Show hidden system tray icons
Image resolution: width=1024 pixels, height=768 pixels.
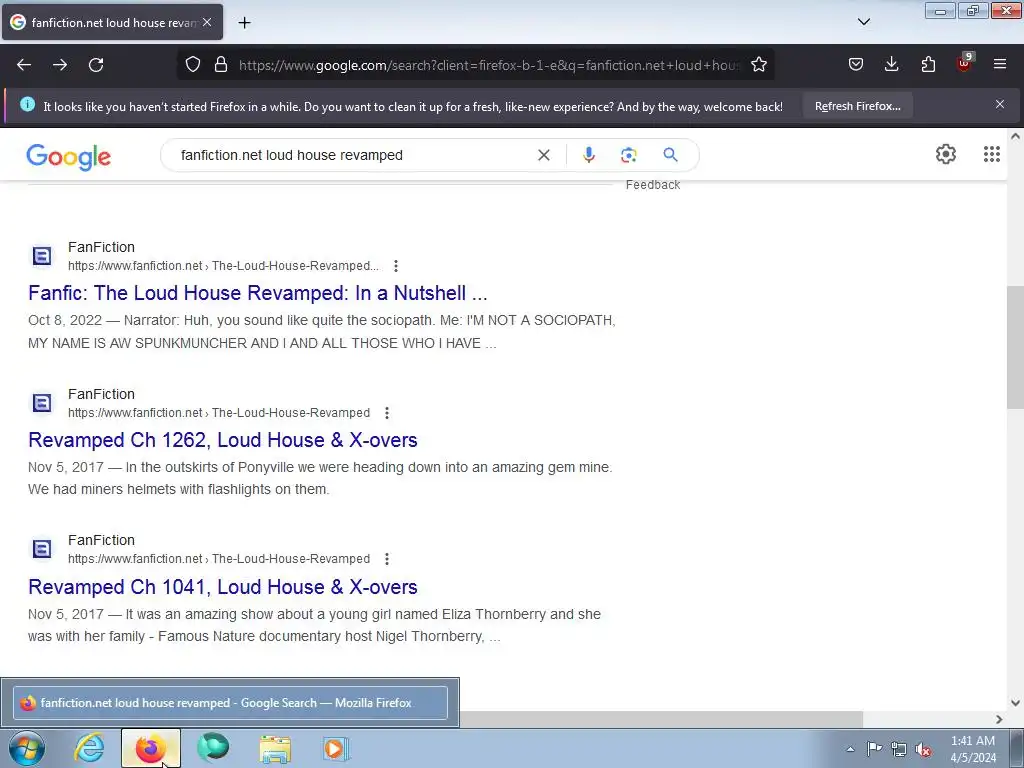[850, 749]
